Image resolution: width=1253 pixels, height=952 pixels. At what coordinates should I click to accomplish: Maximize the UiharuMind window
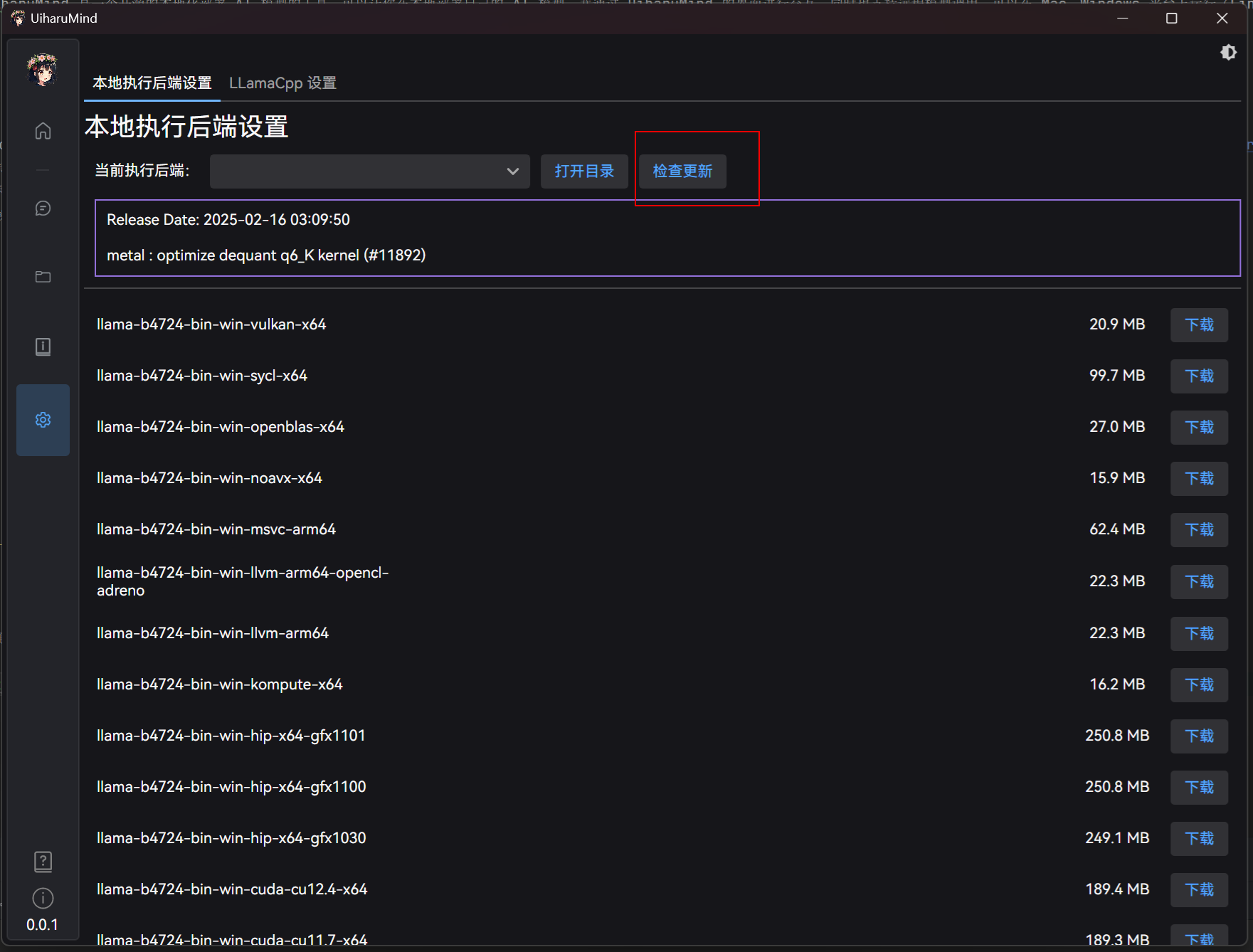[x=1172, y=18]
